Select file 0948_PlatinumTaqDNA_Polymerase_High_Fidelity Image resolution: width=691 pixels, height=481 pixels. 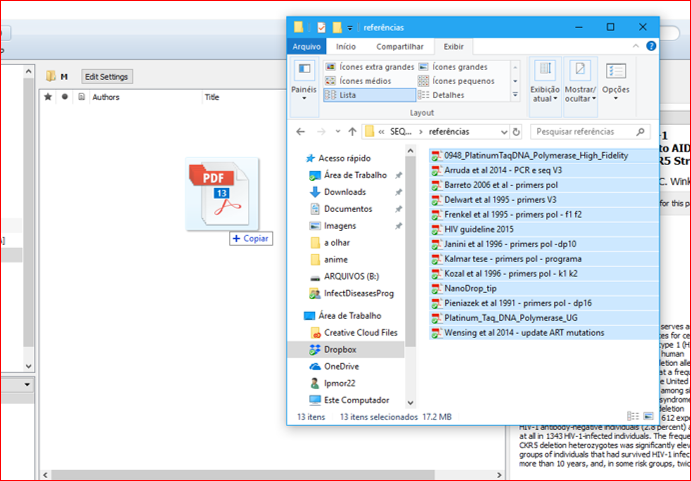536,156
